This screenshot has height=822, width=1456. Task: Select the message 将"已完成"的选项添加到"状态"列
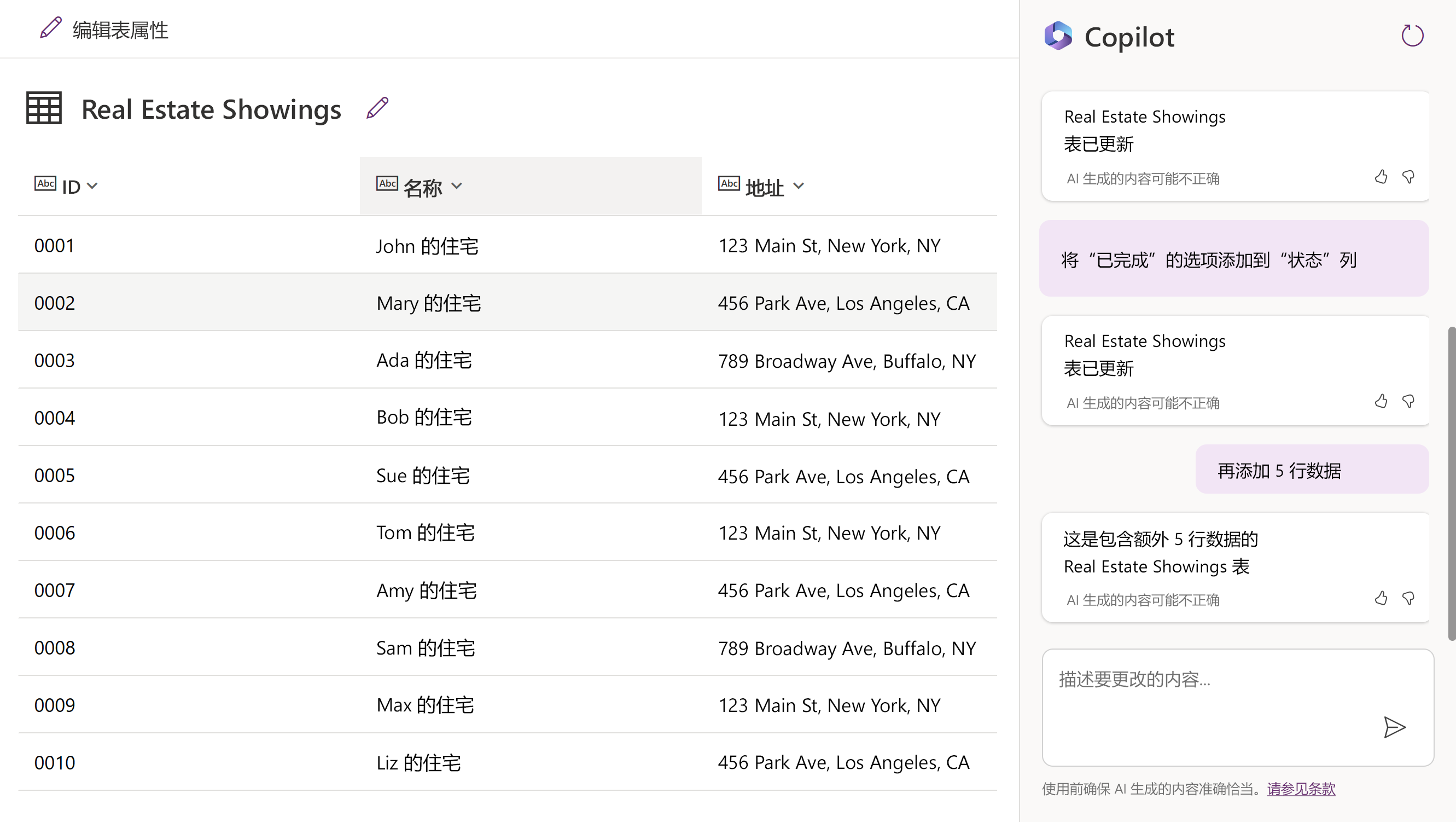(x=1234, y=259)
